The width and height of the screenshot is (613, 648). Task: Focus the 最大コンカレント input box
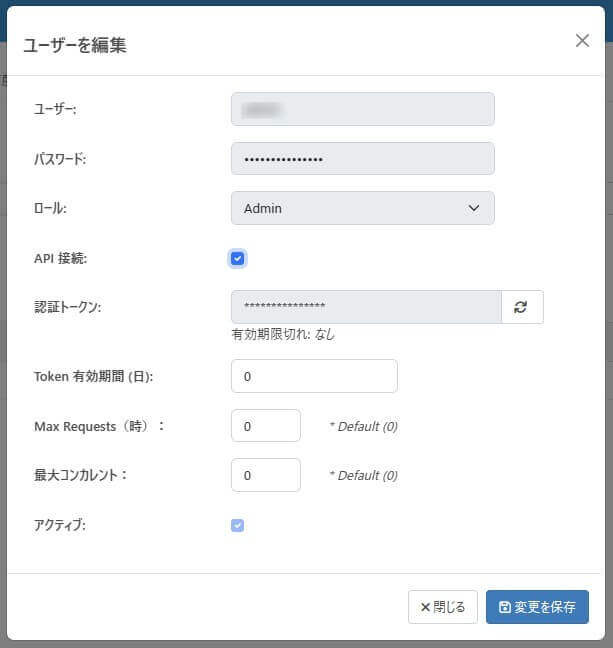point(266,475)
